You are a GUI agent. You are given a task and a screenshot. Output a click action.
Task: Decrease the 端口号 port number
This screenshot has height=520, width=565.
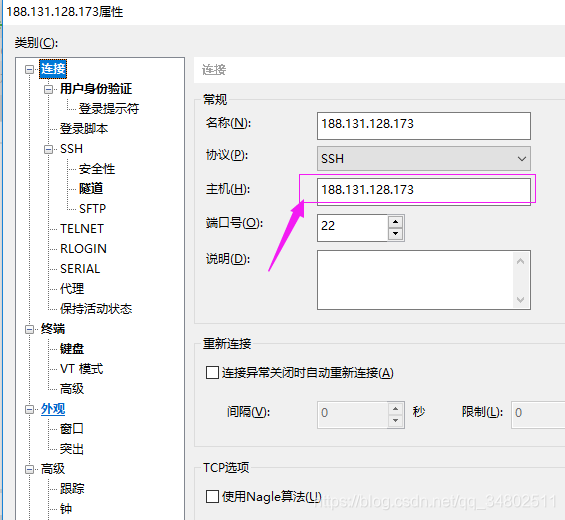(x=396, y=234)
